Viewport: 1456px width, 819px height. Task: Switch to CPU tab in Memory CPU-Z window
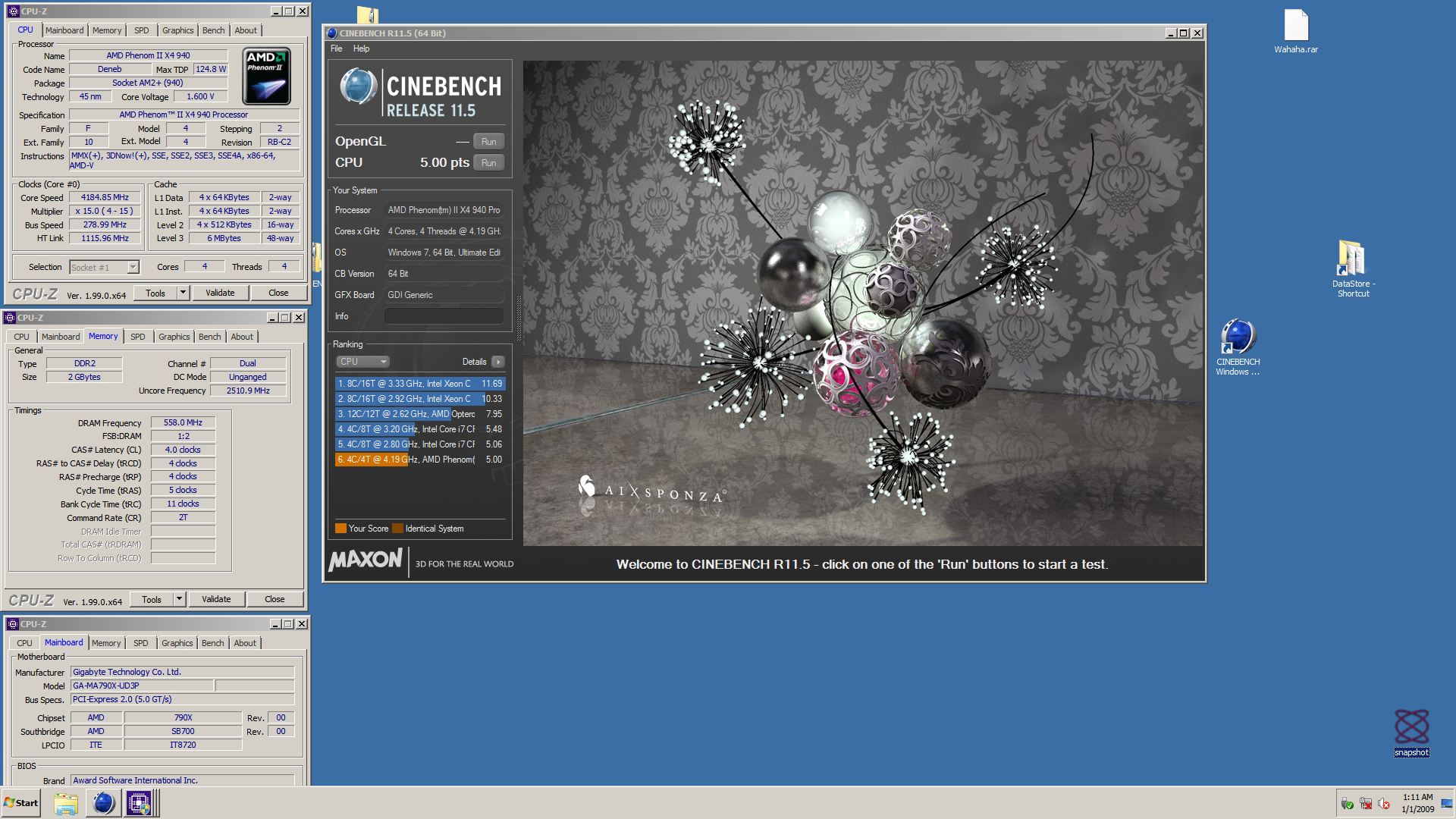click(22, 337)
